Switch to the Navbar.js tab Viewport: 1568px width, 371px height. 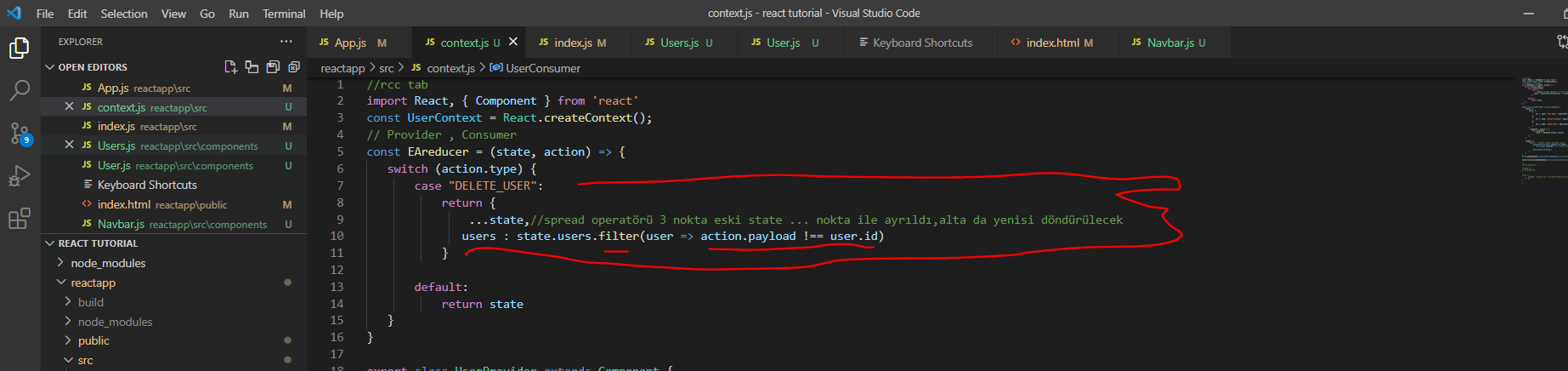pyautogui.click(x=1169, y=43)
